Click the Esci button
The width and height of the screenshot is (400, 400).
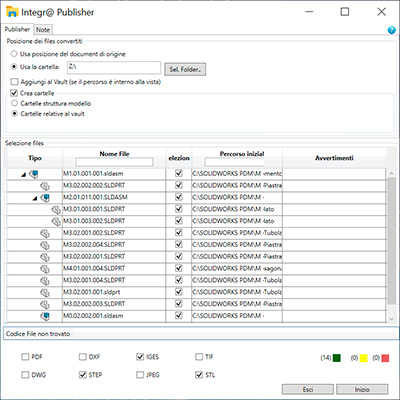point(308,389)
